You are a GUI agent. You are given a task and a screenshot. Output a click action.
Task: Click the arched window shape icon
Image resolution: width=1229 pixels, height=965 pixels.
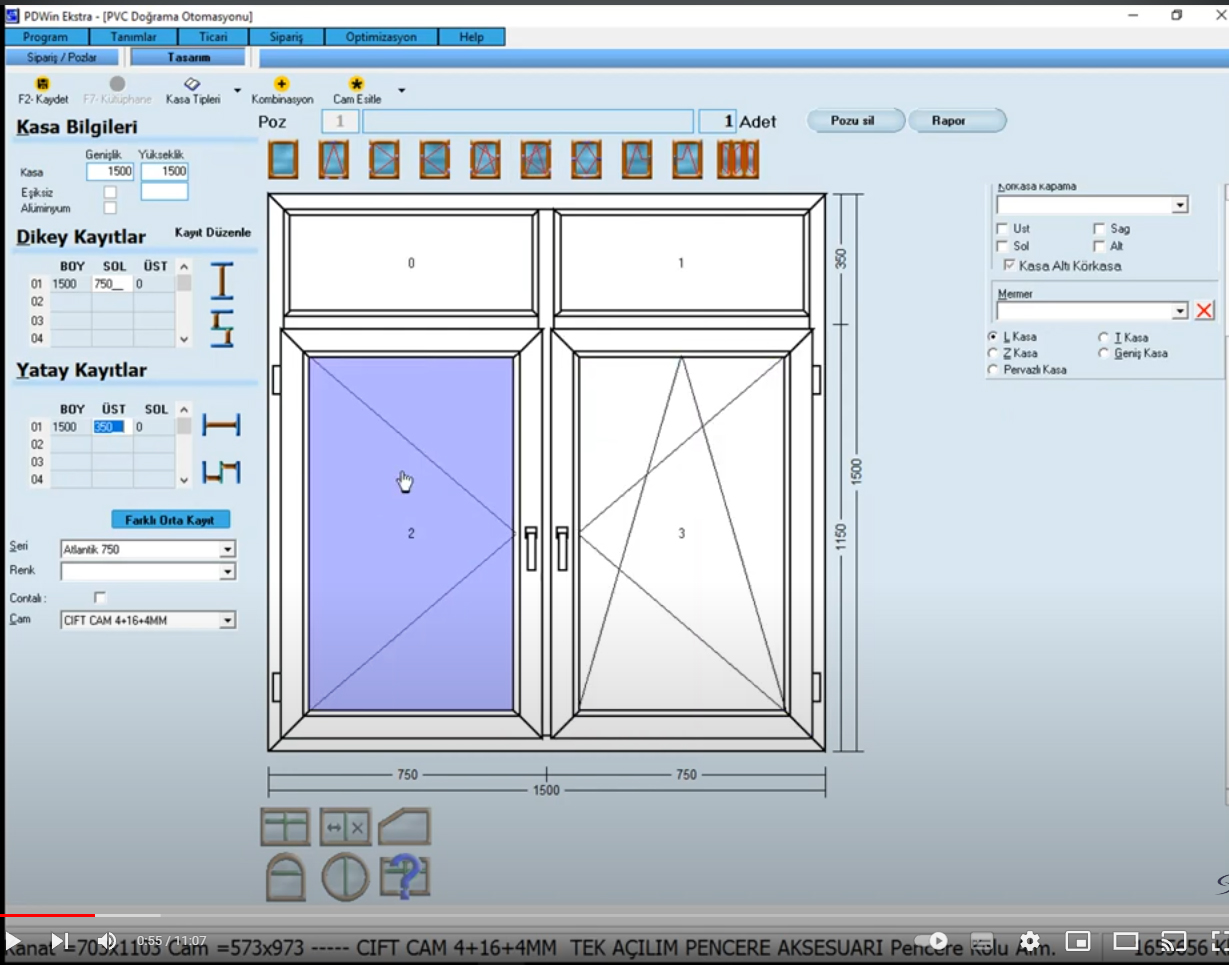[x=285, y=878]
